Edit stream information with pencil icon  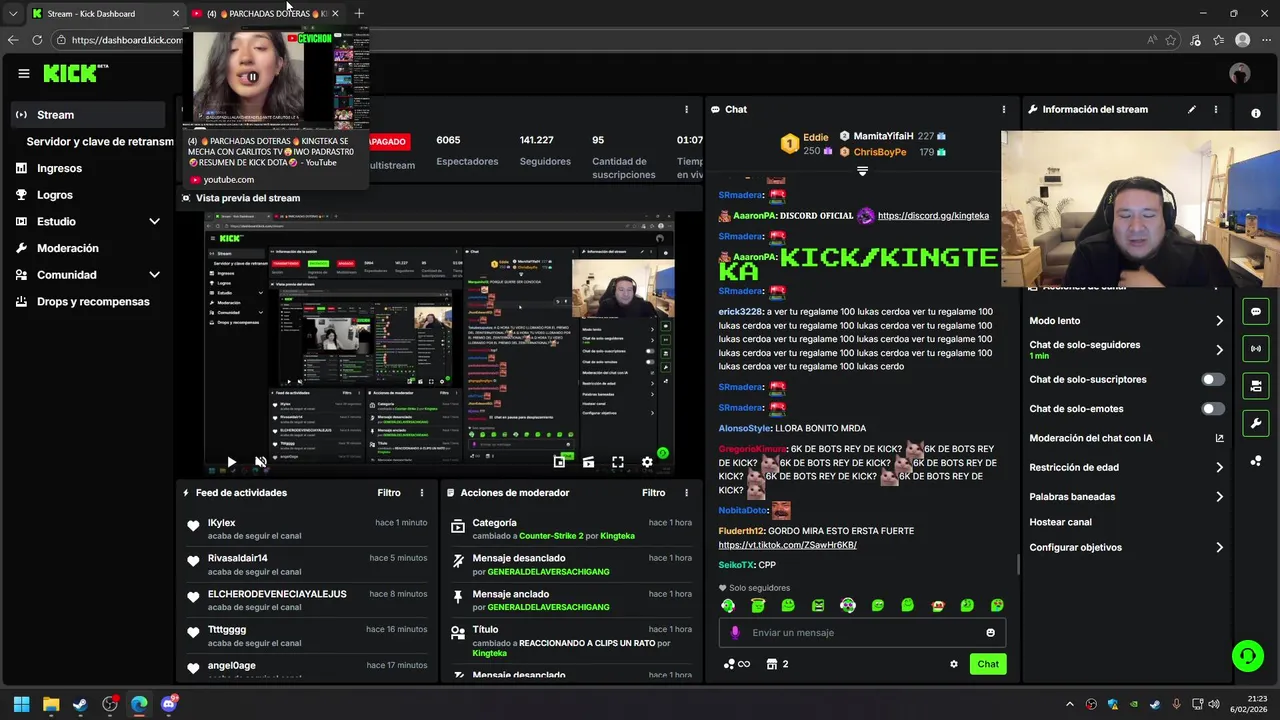[x=1192, y=109]
